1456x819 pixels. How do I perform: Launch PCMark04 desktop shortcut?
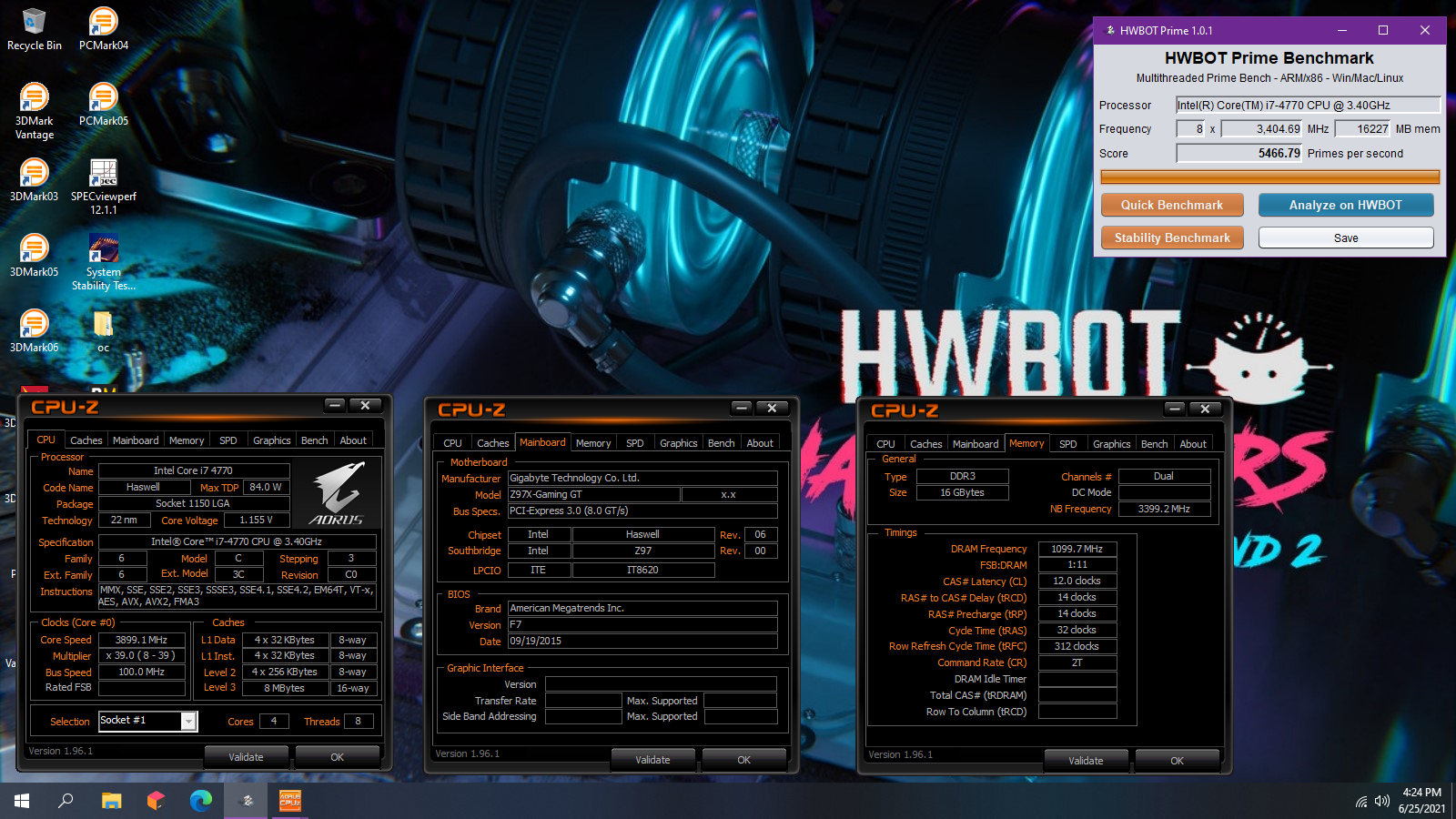(104, 29)
